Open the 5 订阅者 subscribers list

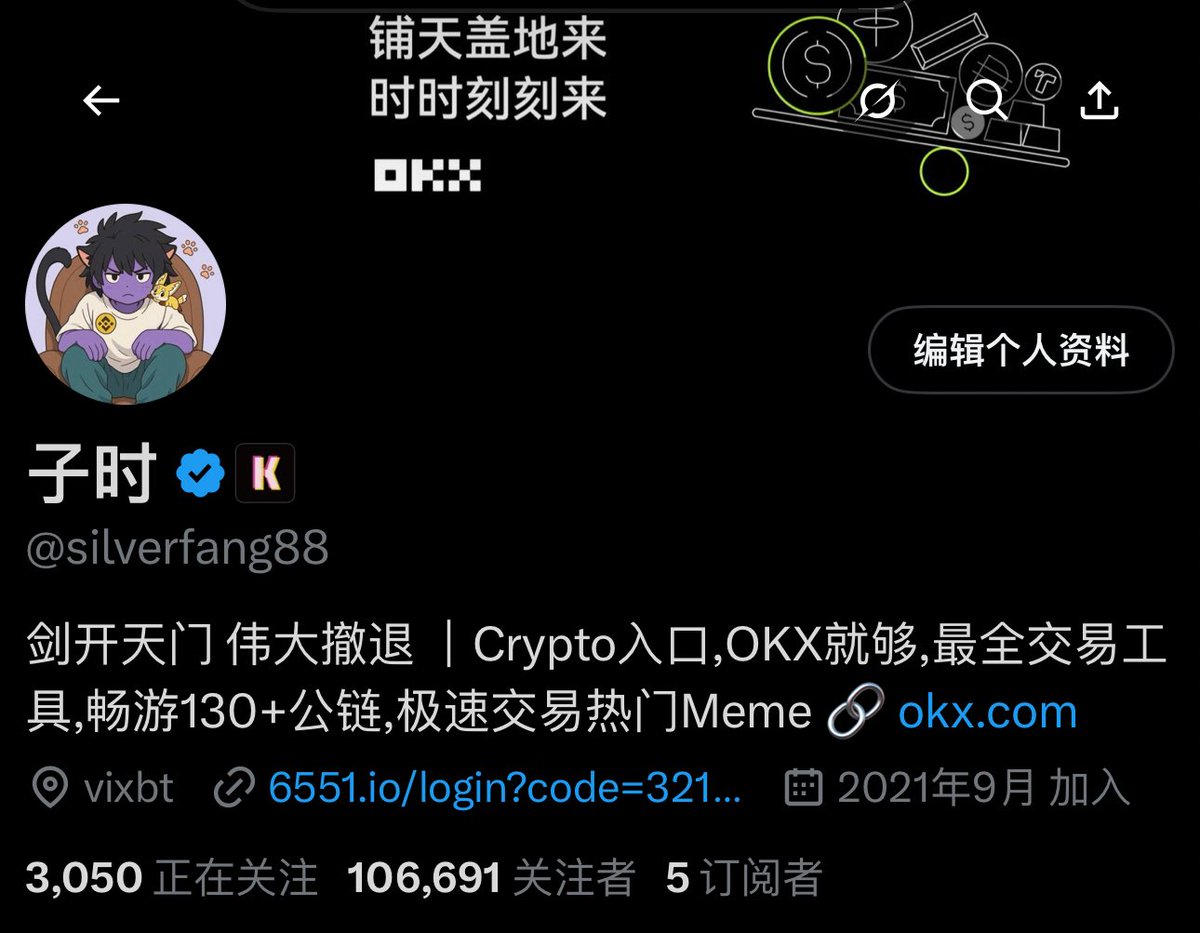(x=744, y=878)
